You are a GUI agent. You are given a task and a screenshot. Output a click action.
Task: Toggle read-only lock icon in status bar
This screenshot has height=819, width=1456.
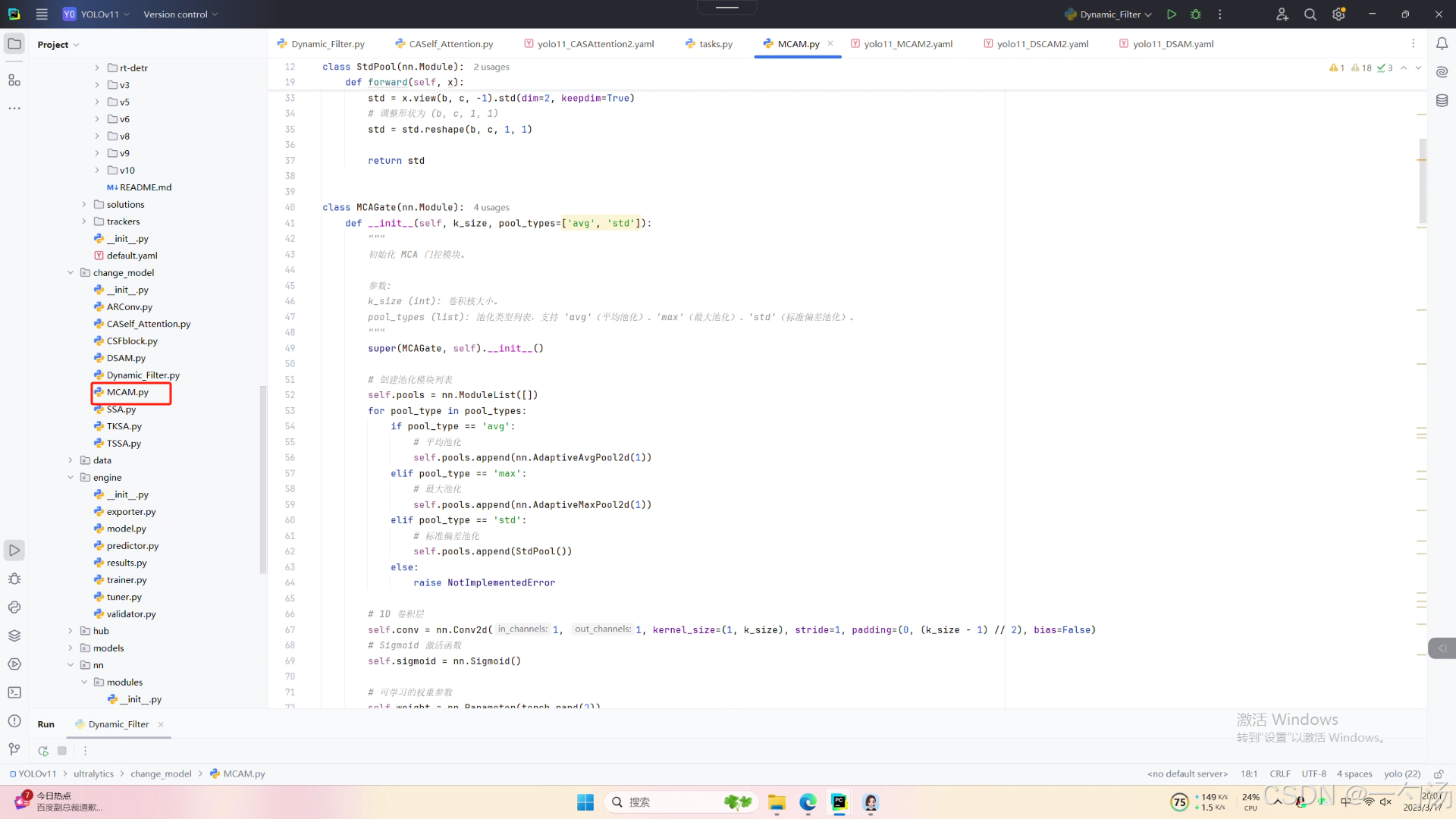(1439, 773)
